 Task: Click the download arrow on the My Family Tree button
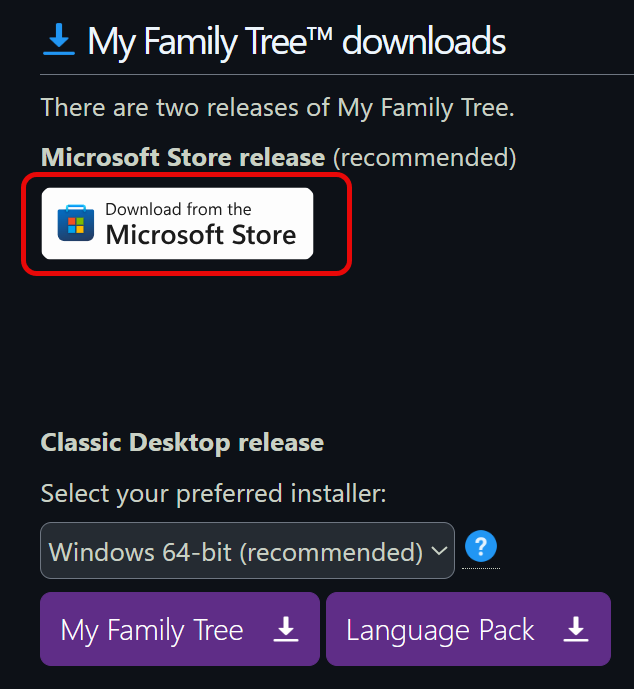(x=287, y=629)
